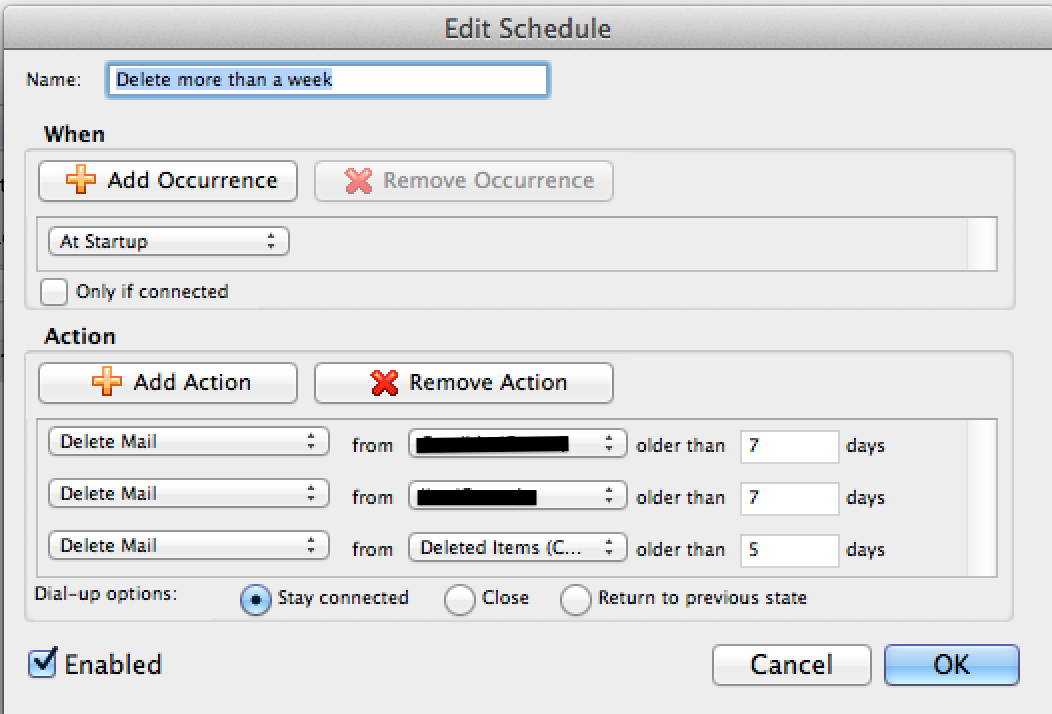Open the first Delete Mail action dropdown

coord(188,442)
